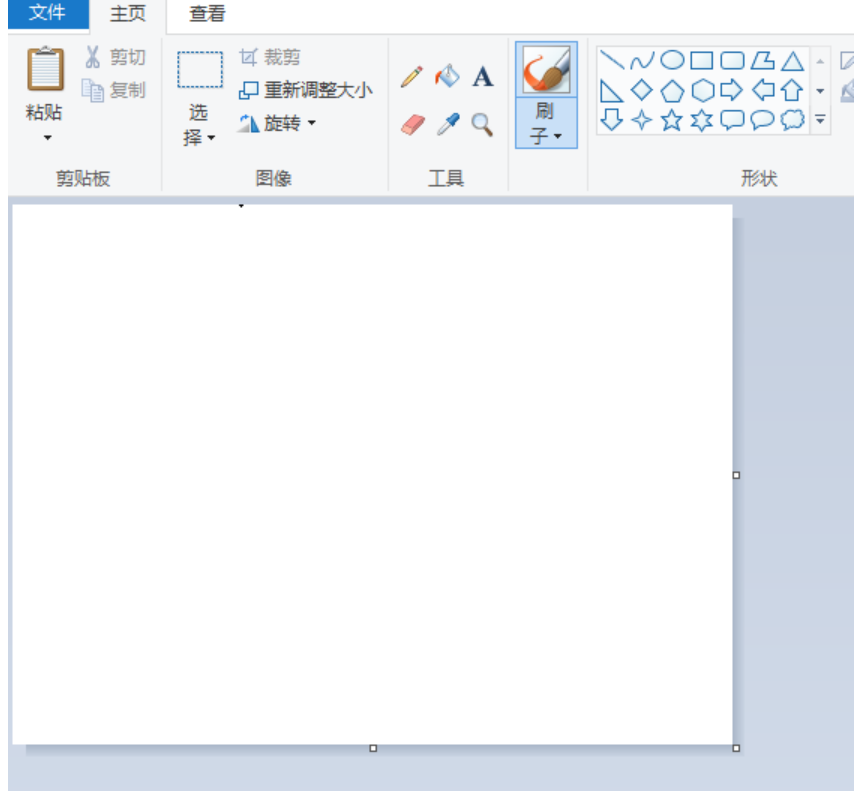Switch to the 查看 (View) tab

pos(207,14)
